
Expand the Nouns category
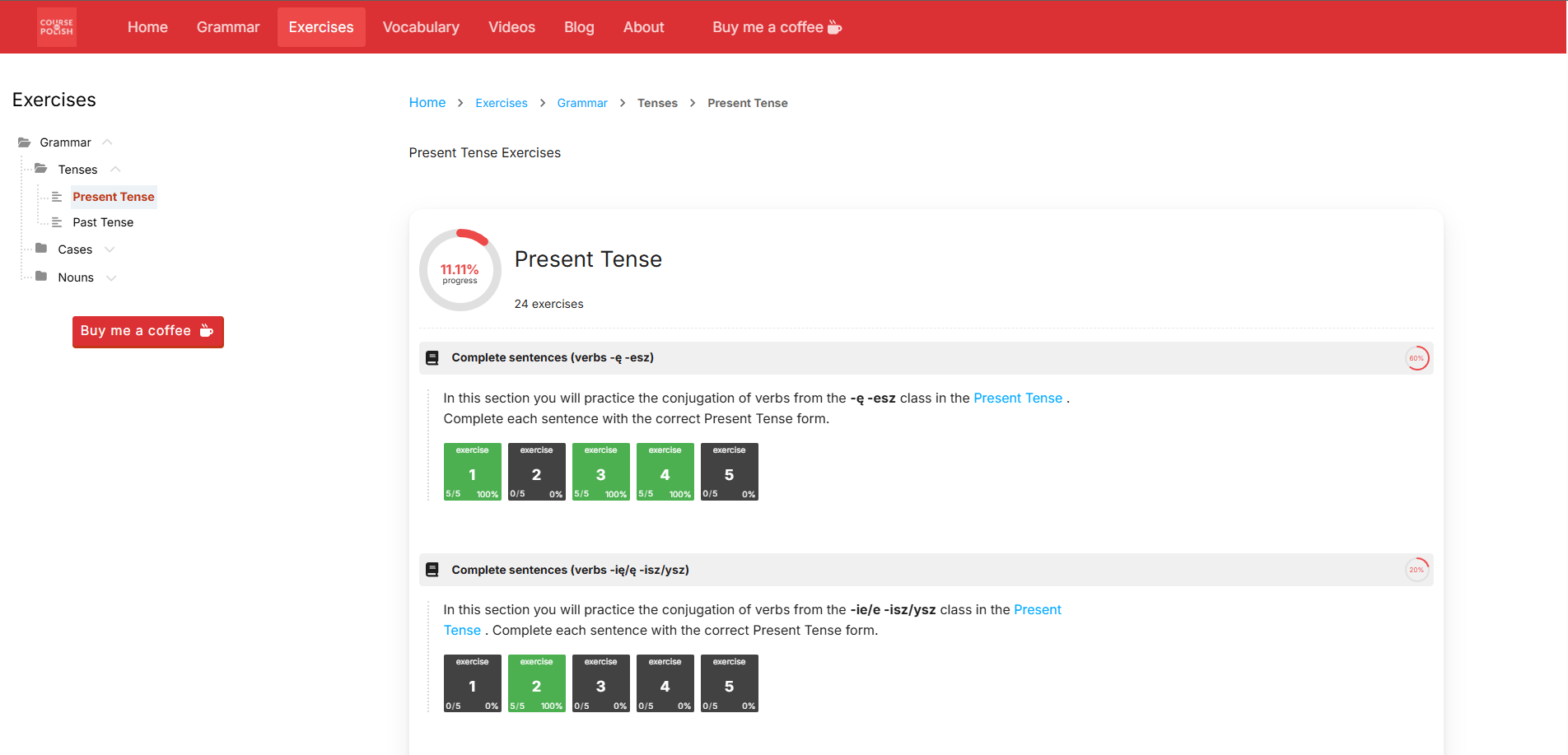tap(110, 277)
